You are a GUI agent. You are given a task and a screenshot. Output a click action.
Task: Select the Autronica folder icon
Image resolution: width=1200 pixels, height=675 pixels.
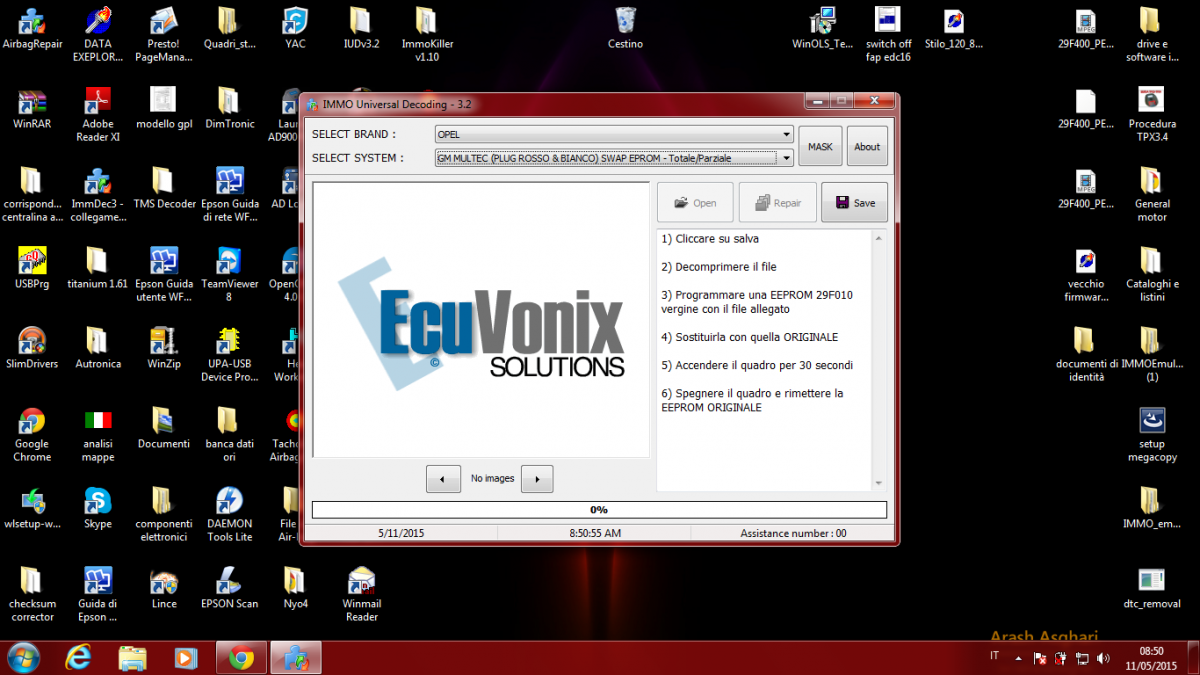pyautogui.click(x=98, y=349)
